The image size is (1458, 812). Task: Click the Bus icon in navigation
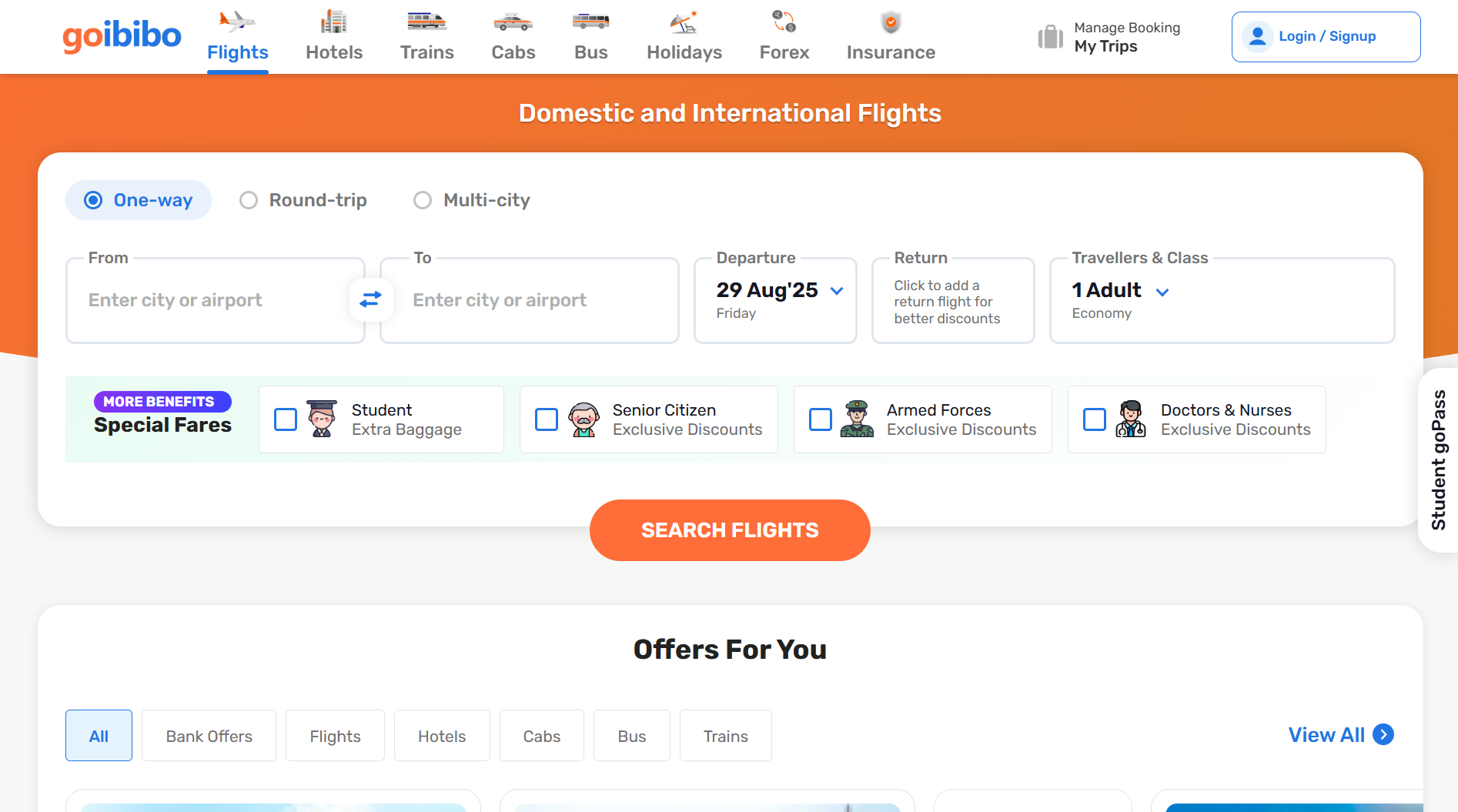coord(590,22)
